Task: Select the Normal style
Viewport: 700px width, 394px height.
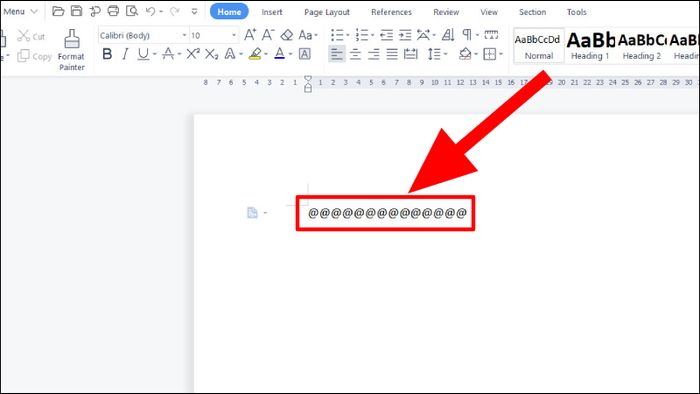Action: tap(539, 46)
